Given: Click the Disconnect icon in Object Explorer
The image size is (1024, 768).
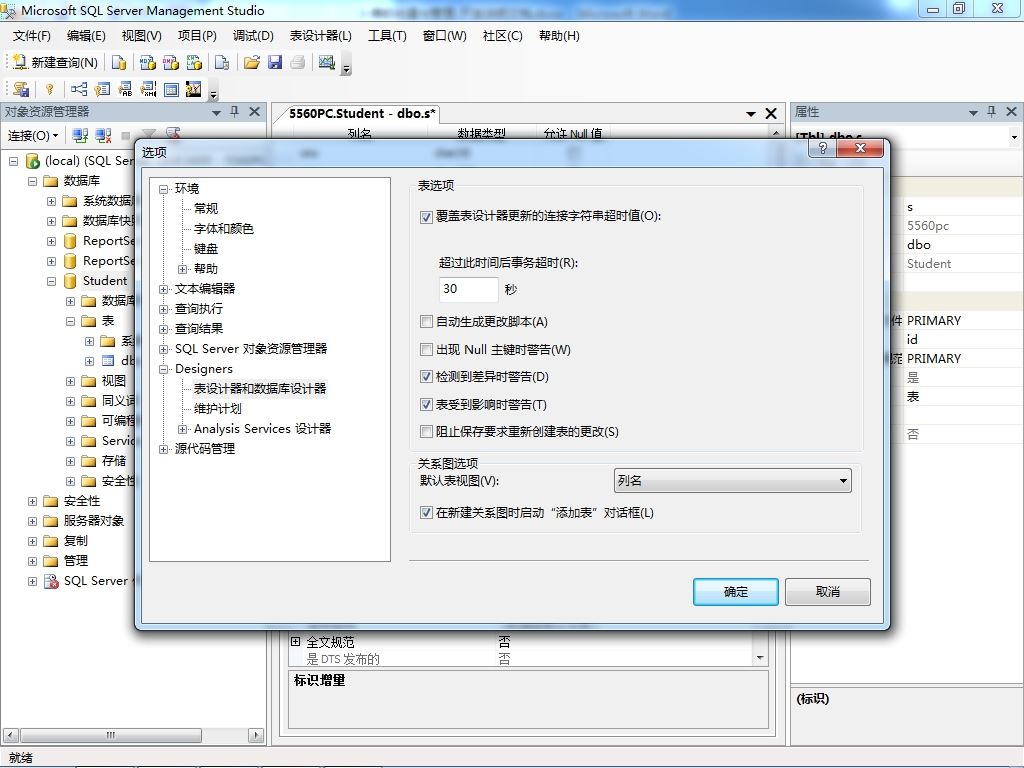Looking at the screenshot, I should click(x=103, y=135).
